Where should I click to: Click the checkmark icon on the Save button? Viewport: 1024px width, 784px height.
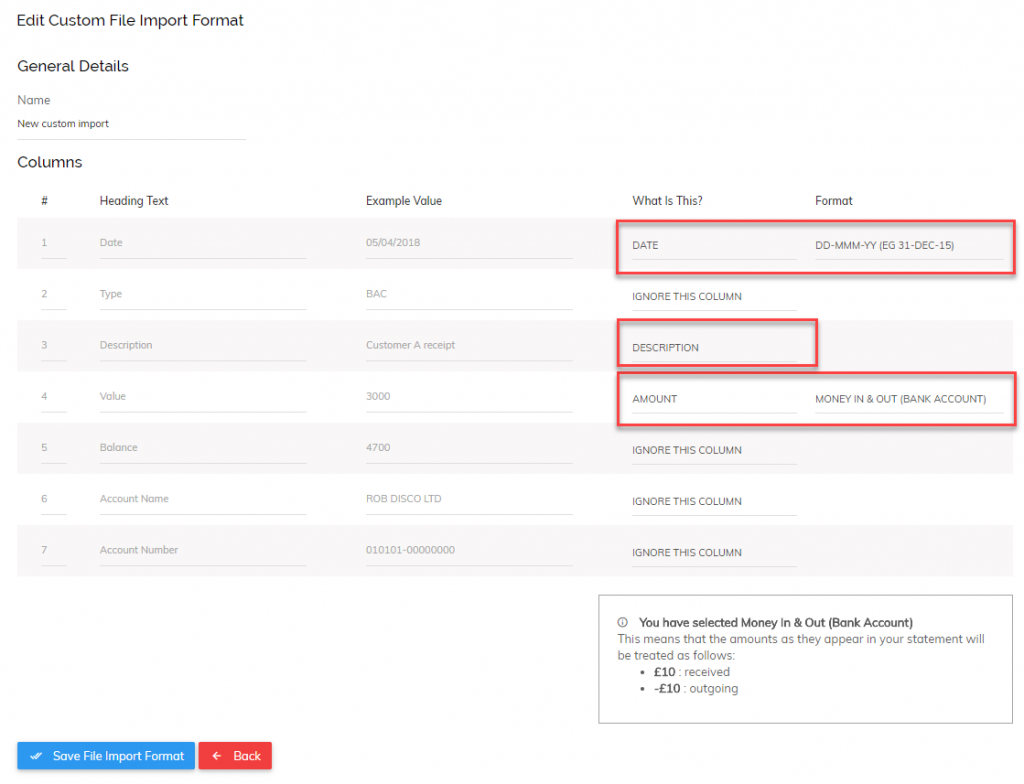[x=37, y=756]
